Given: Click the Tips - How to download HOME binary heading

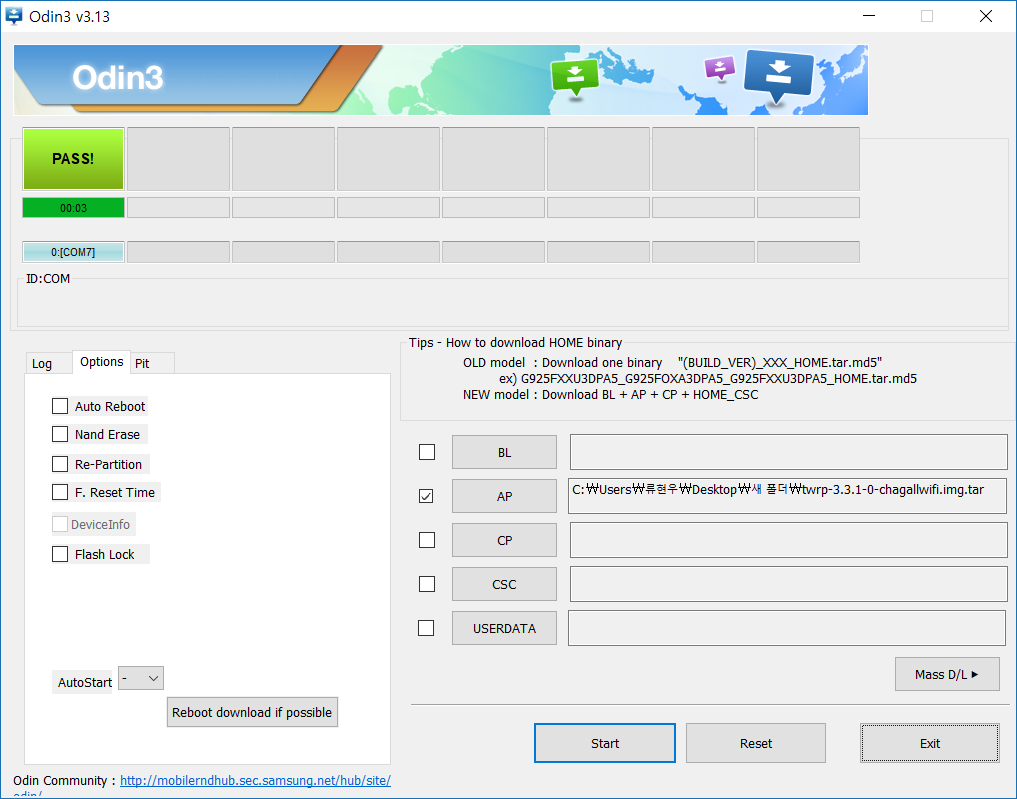Looking at the screenshot, I should 516,342.
